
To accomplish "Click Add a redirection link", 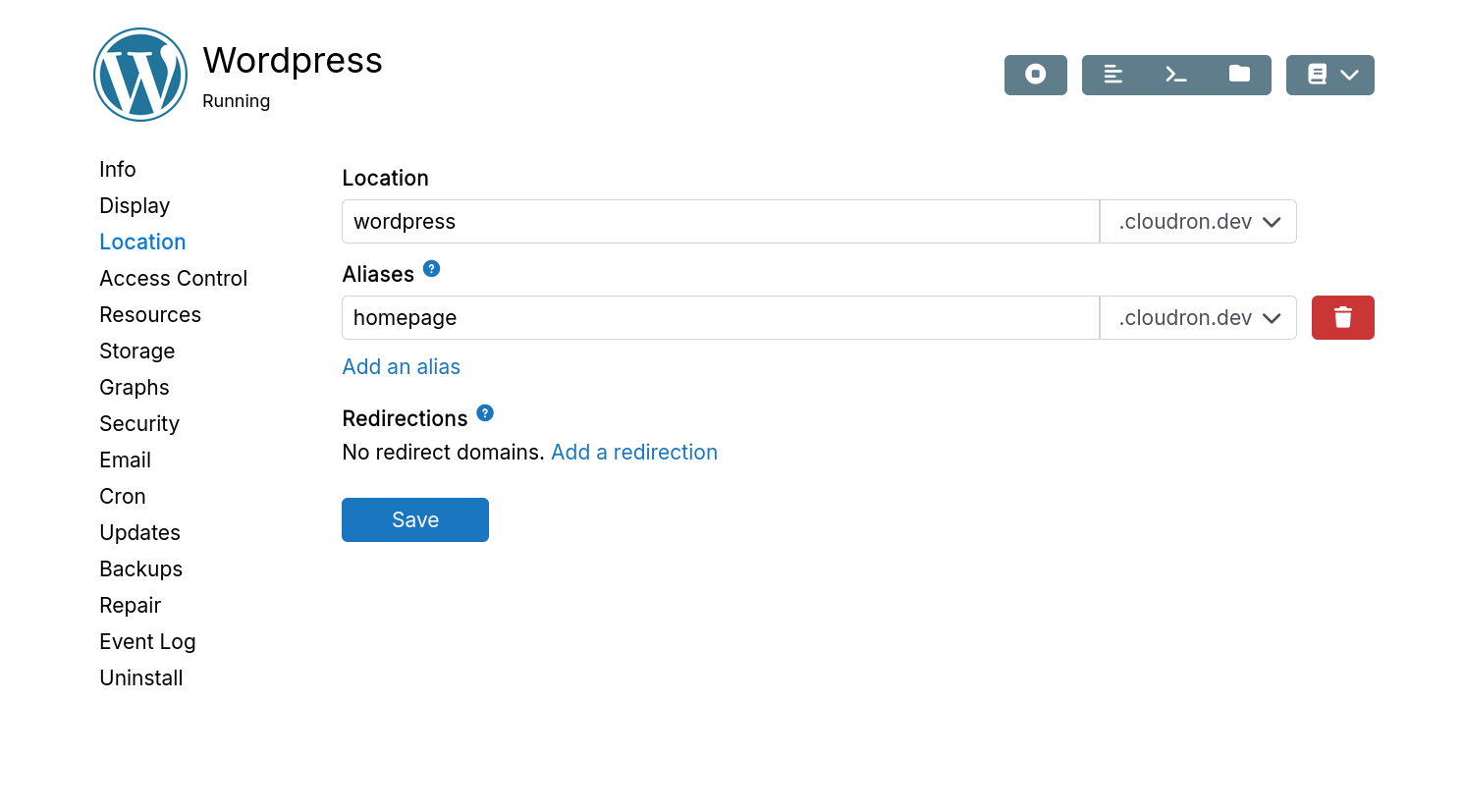I will [634, 453].
